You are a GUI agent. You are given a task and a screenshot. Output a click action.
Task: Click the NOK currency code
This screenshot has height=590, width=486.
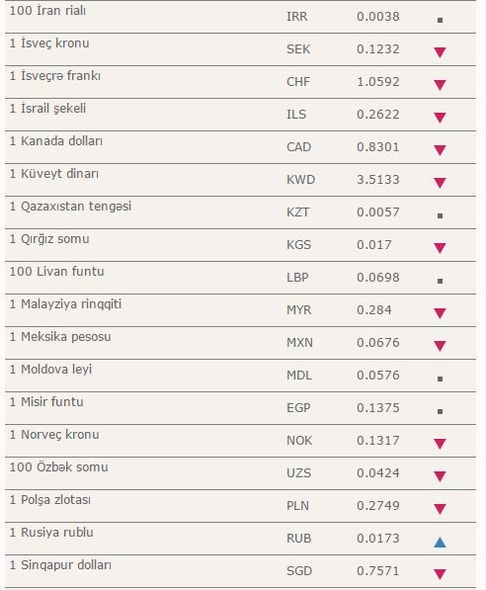[299, 440]
